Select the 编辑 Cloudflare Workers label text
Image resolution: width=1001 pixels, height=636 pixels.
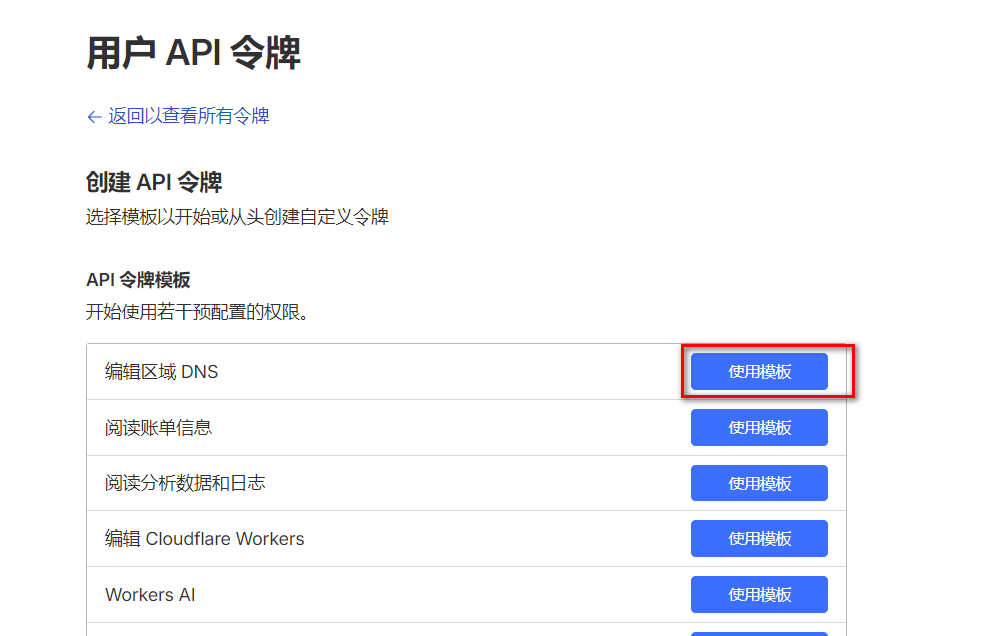pos(204,539)
